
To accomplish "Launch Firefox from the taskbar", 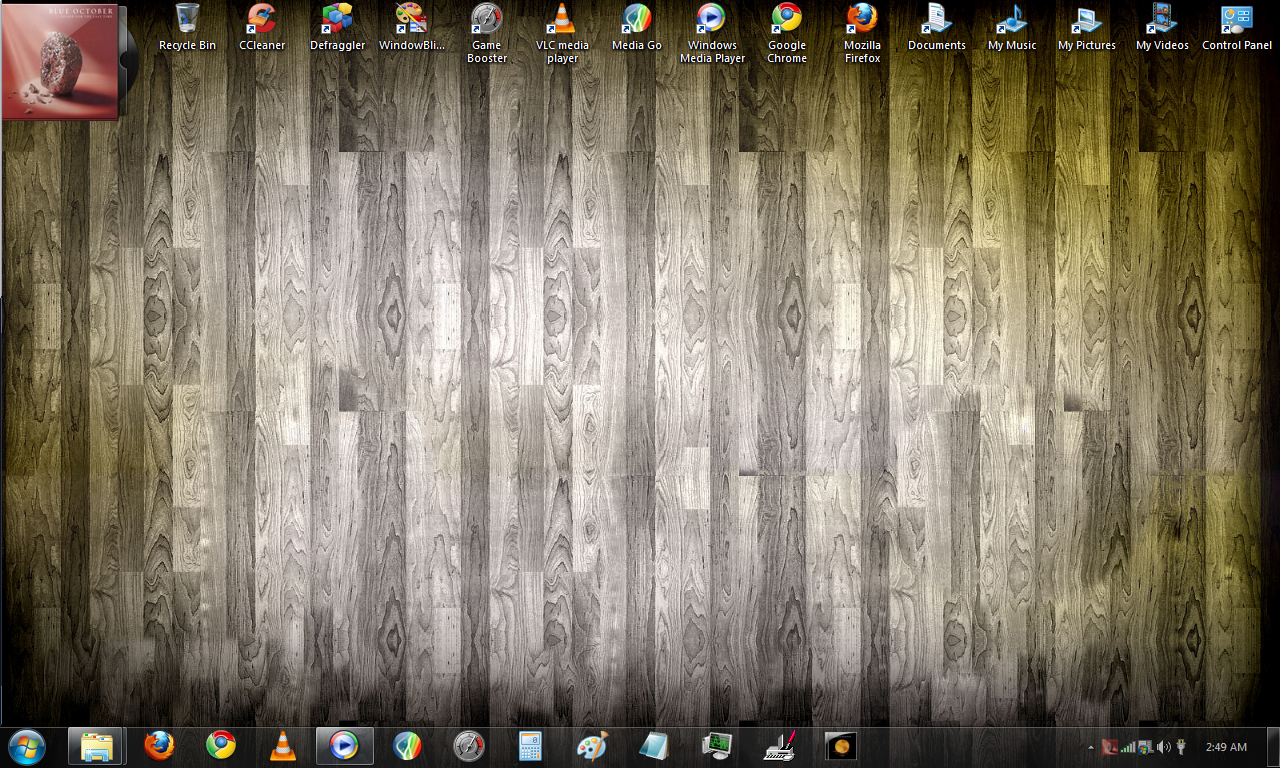I will click(x=158, y=746).
